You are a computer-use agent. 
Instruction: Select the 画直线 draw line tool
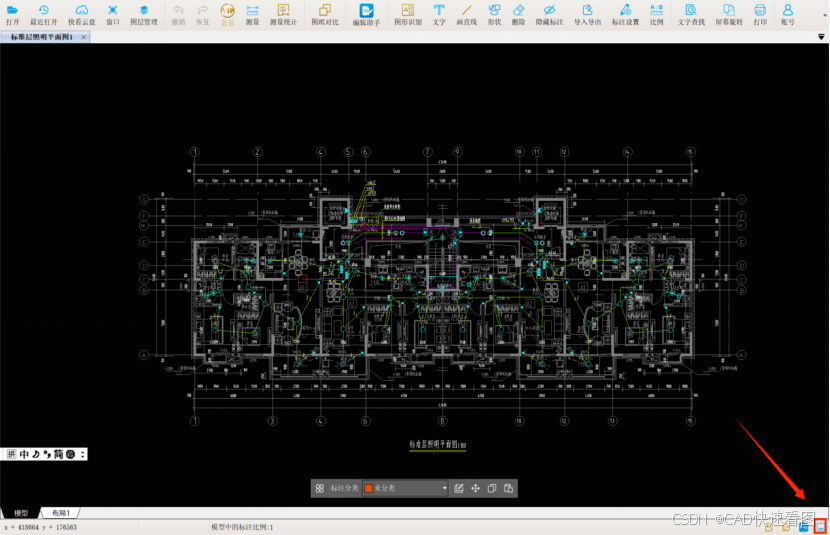[x=466, y=14]
